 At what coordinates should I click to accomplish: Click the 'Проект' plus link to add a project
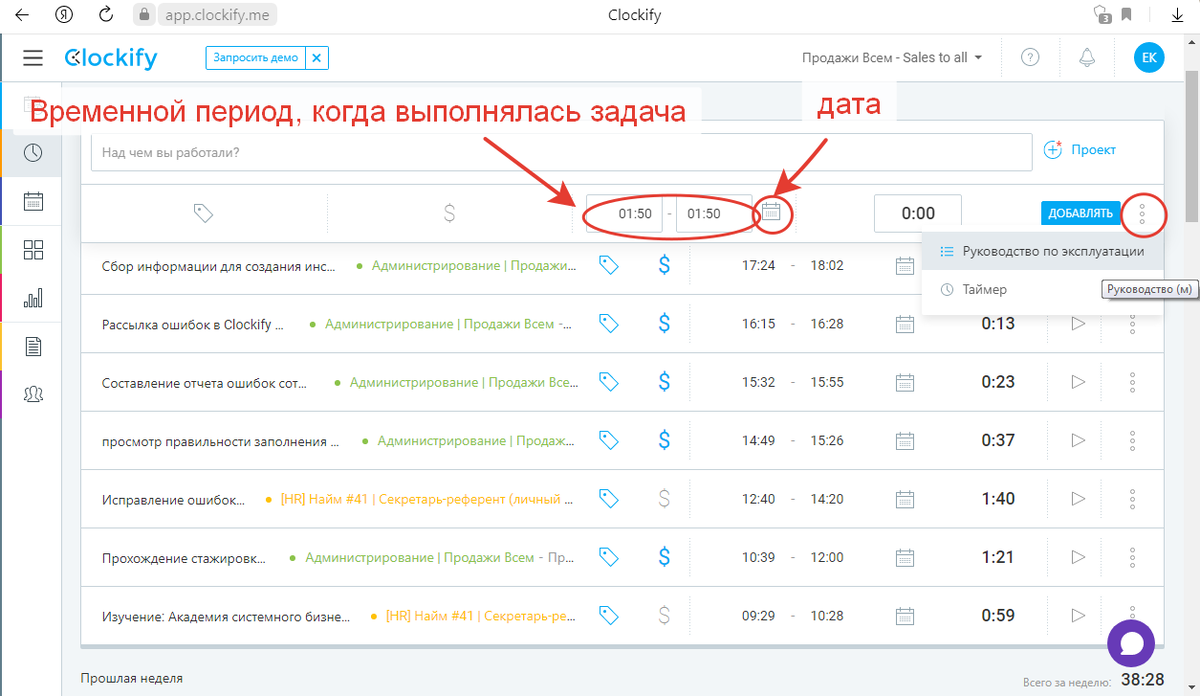(x=1079, y=150)
